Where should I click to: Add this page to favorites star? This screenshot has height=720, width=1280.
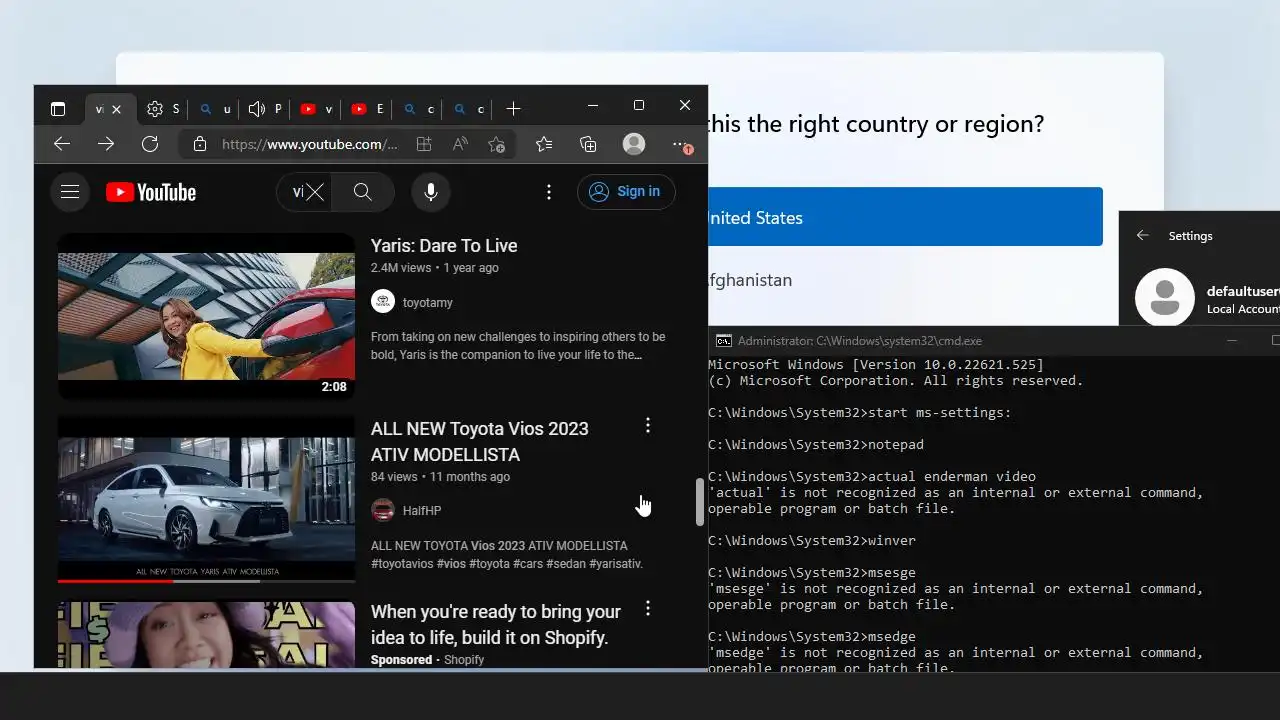click(496, 144)
